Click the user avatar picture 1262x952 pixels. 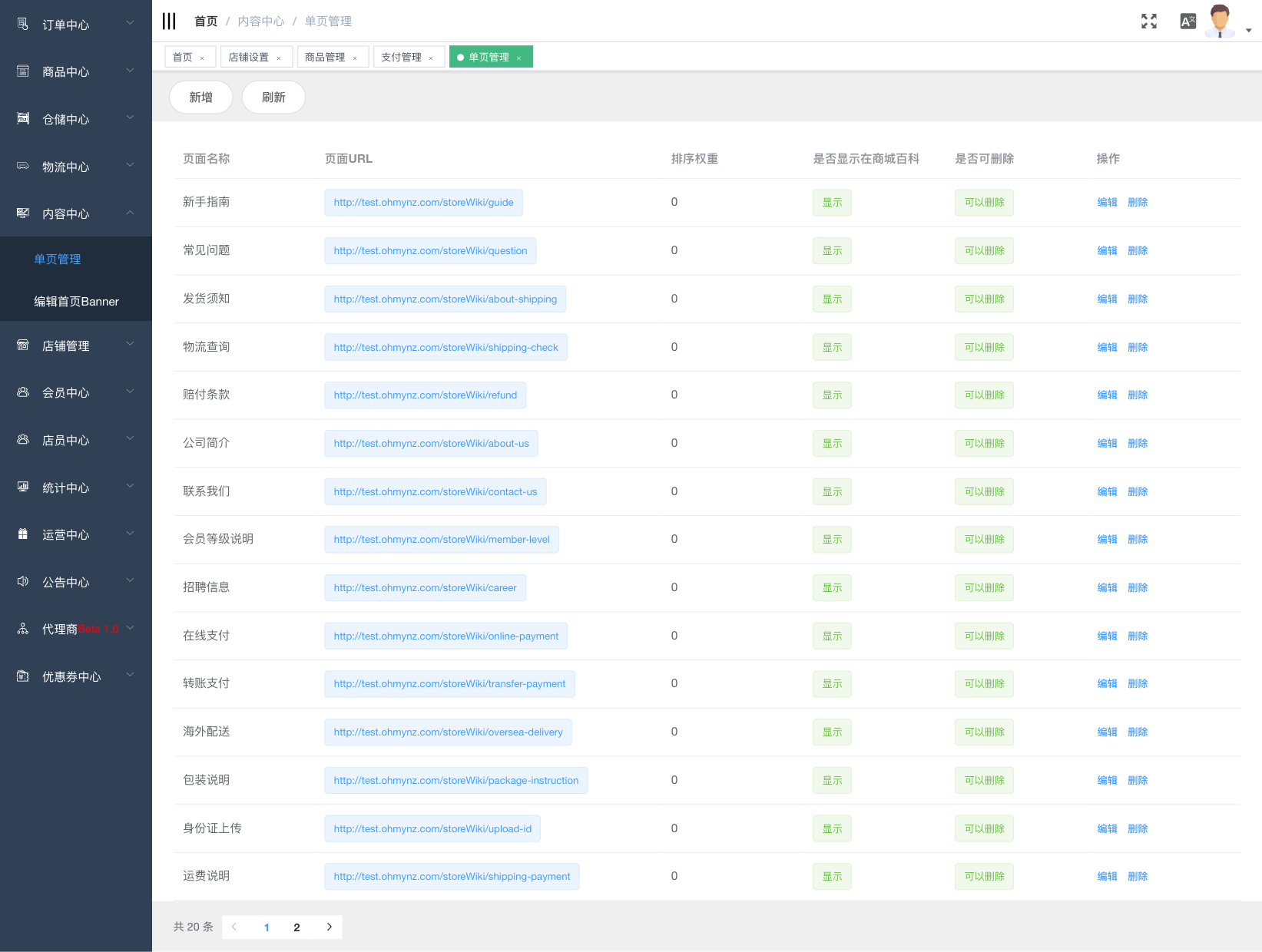coord(1219,21)
